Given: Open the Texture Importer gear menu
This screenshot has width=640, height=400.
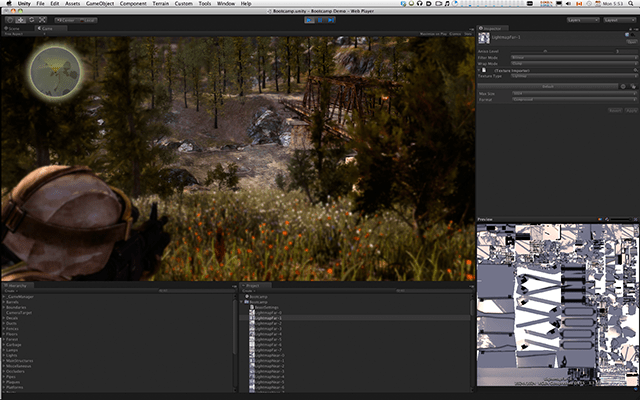Looking at the screenshot, I should tap(635, 70).
